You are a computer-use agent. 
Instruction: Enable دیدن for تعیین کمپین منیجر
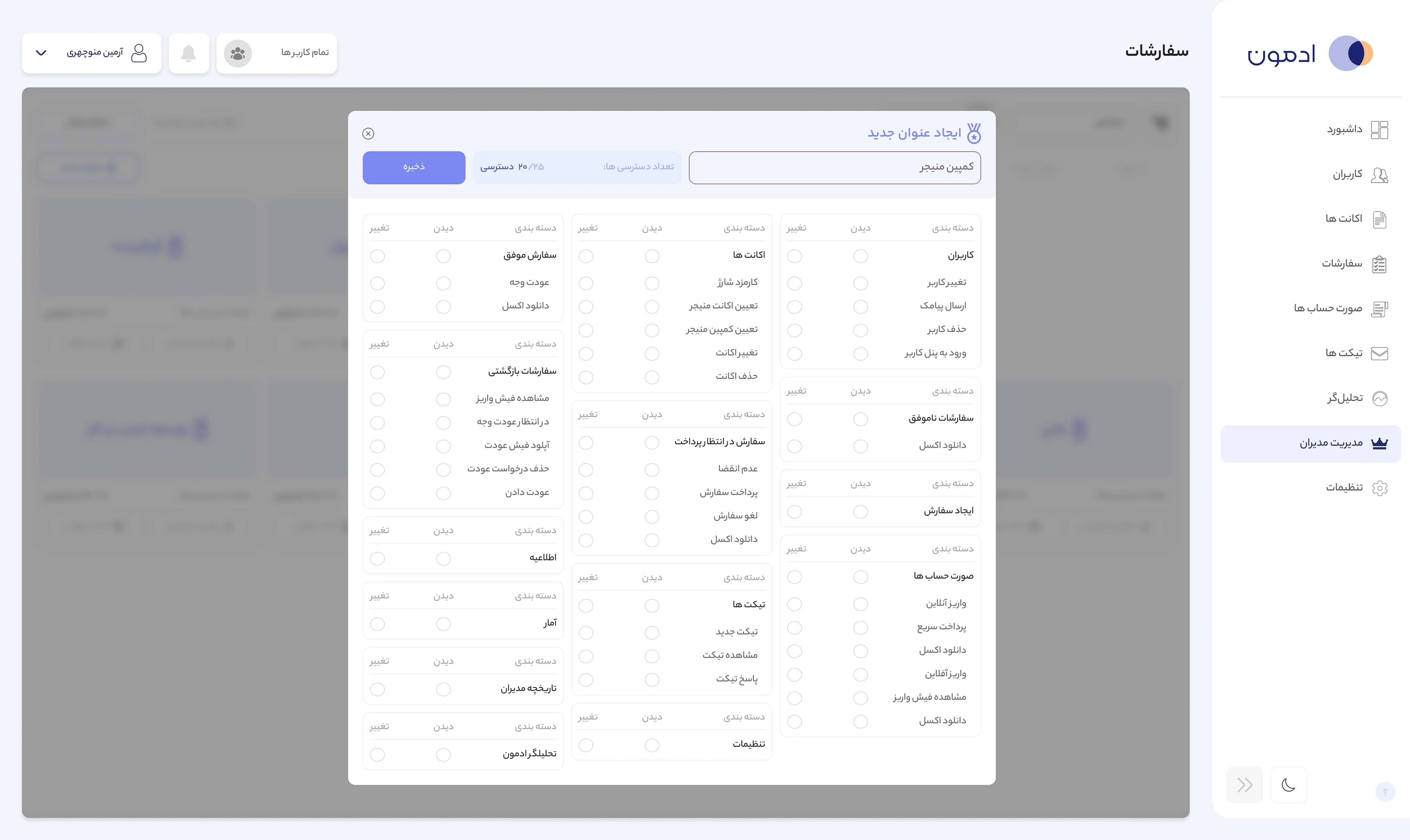(x=652, y=330)
